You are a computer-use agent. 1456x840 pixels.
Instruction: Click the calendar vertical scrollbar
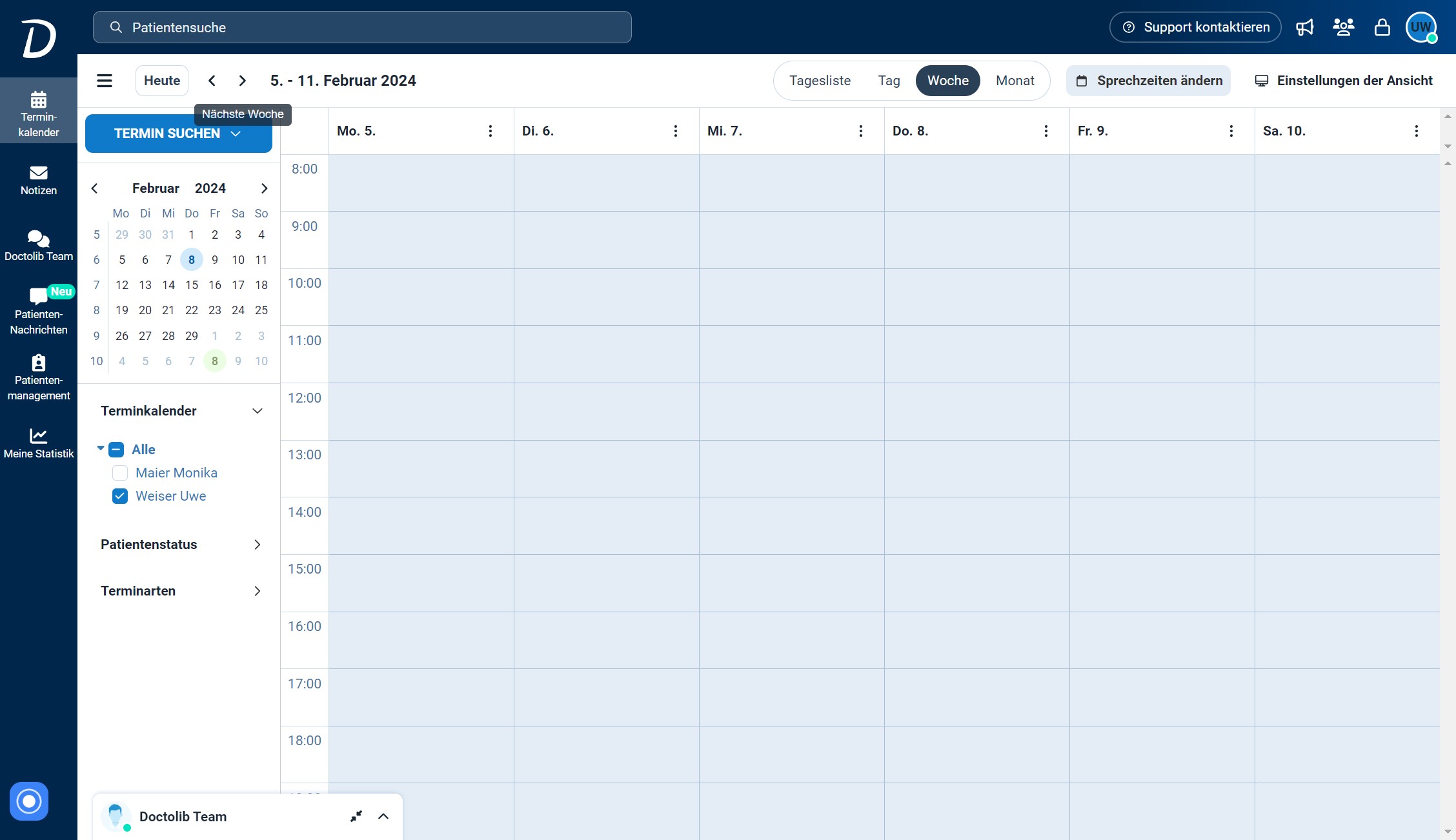click(x=1448, y=497)
